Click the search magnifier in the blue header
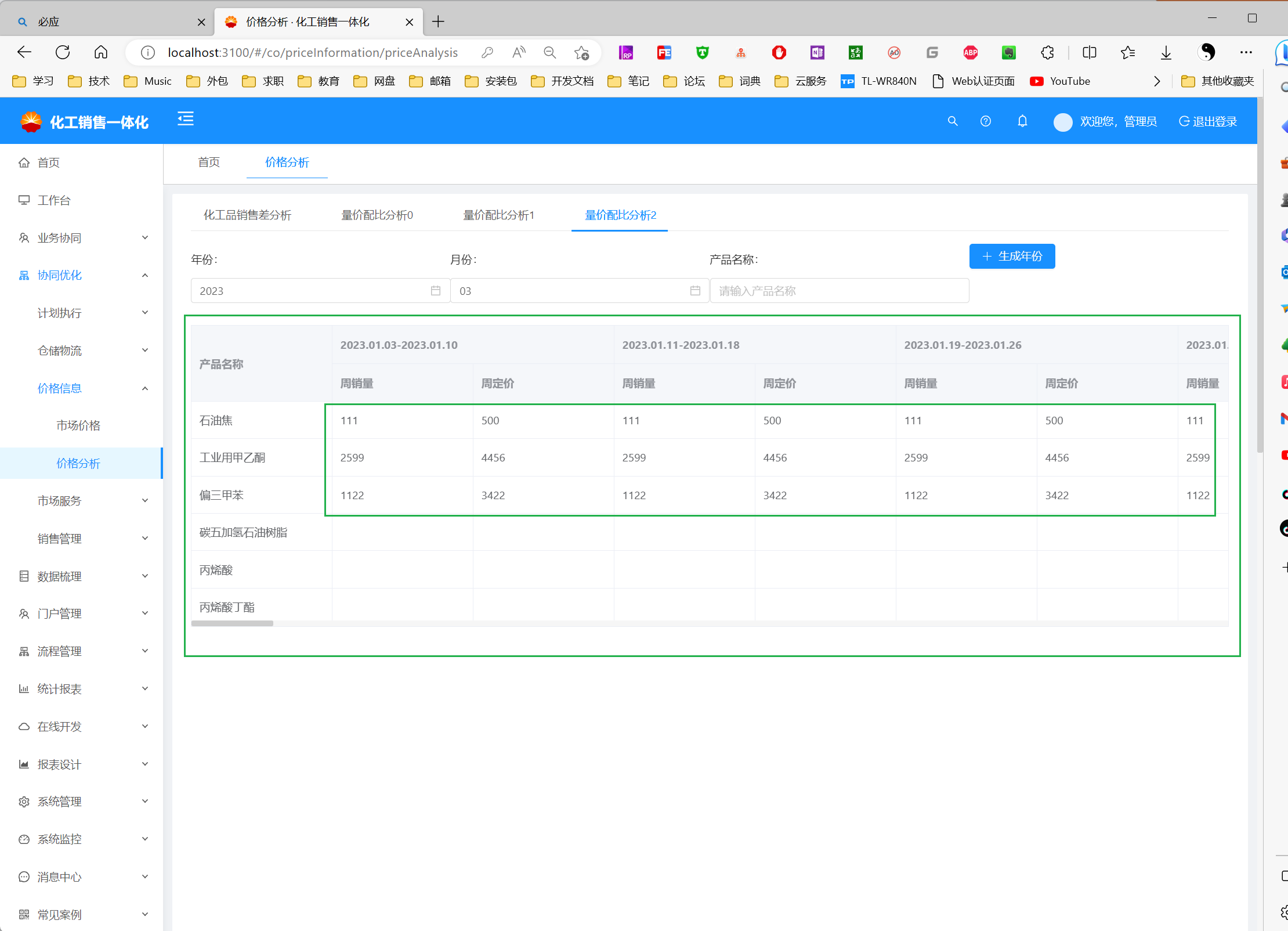 [953, 121]
